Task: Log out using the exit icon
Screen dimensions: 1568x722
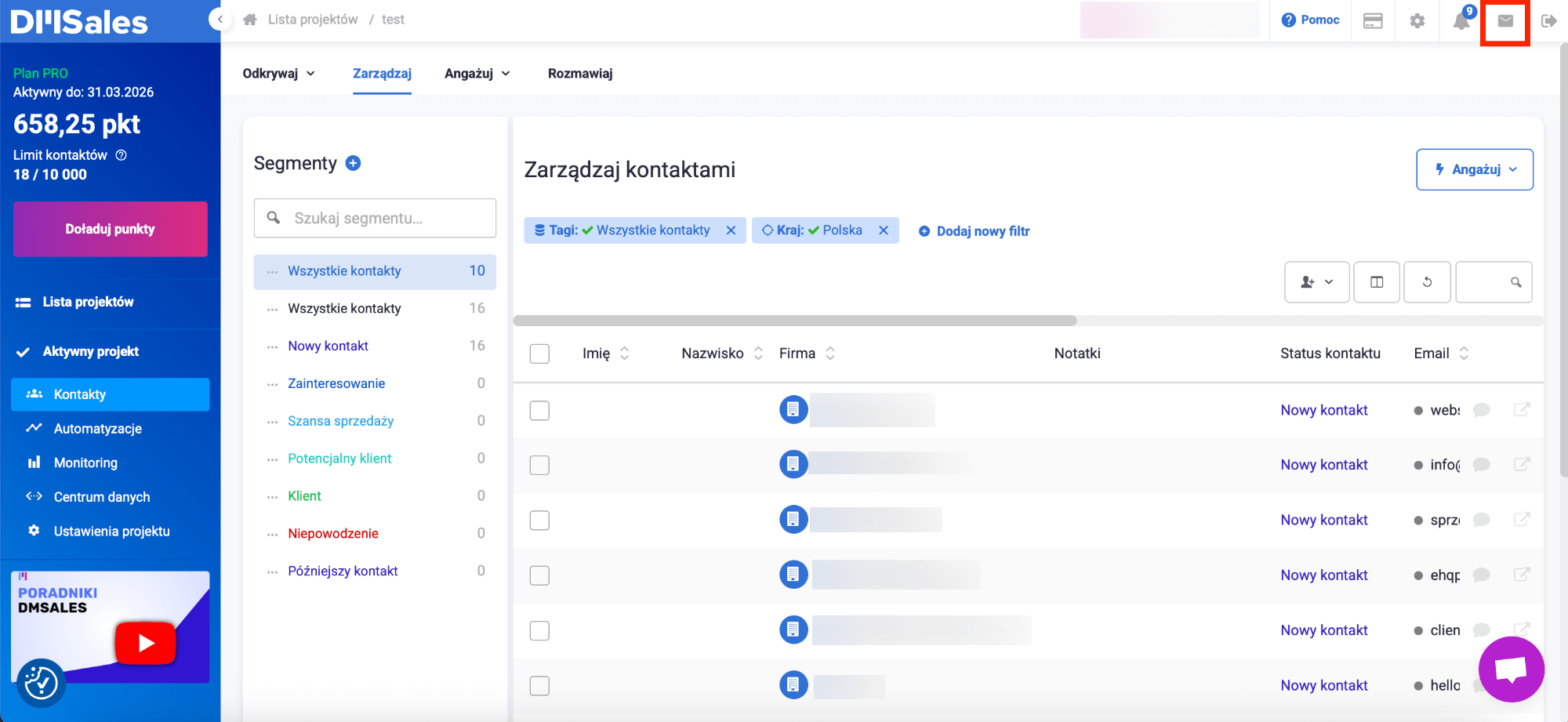Action: point(1550,21)
